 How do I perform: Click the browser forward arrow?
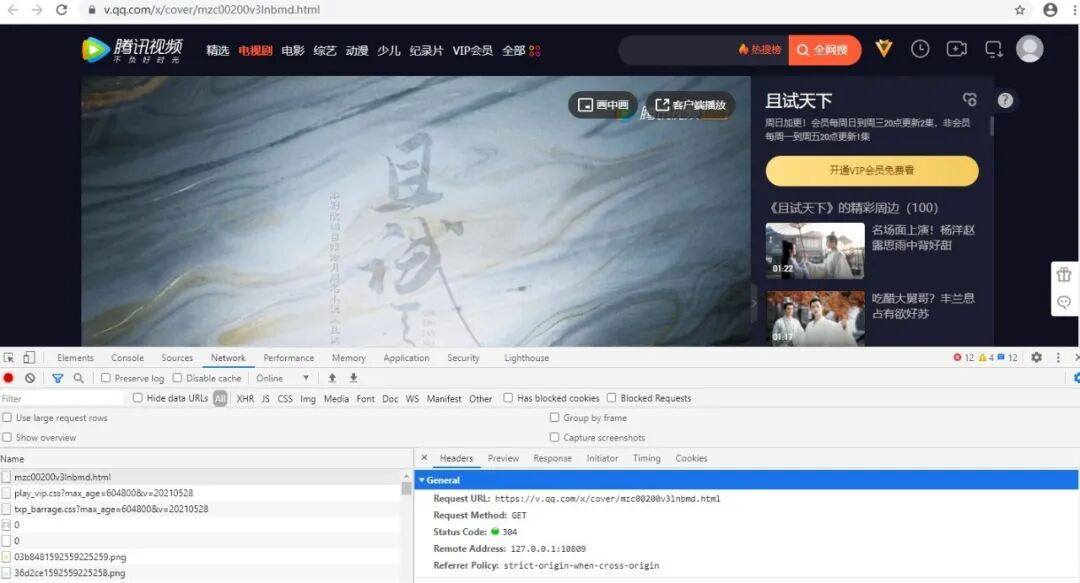point(37,10)
